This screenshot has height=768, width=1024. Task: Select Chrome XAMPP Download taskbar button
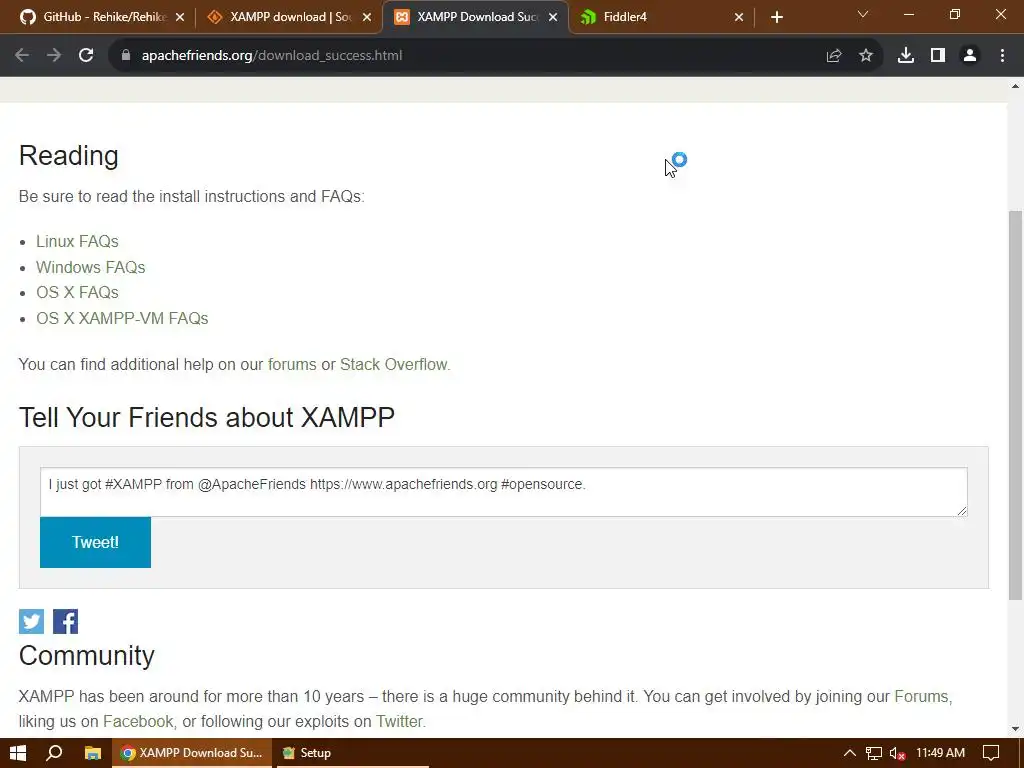click(x=192, y=753)
